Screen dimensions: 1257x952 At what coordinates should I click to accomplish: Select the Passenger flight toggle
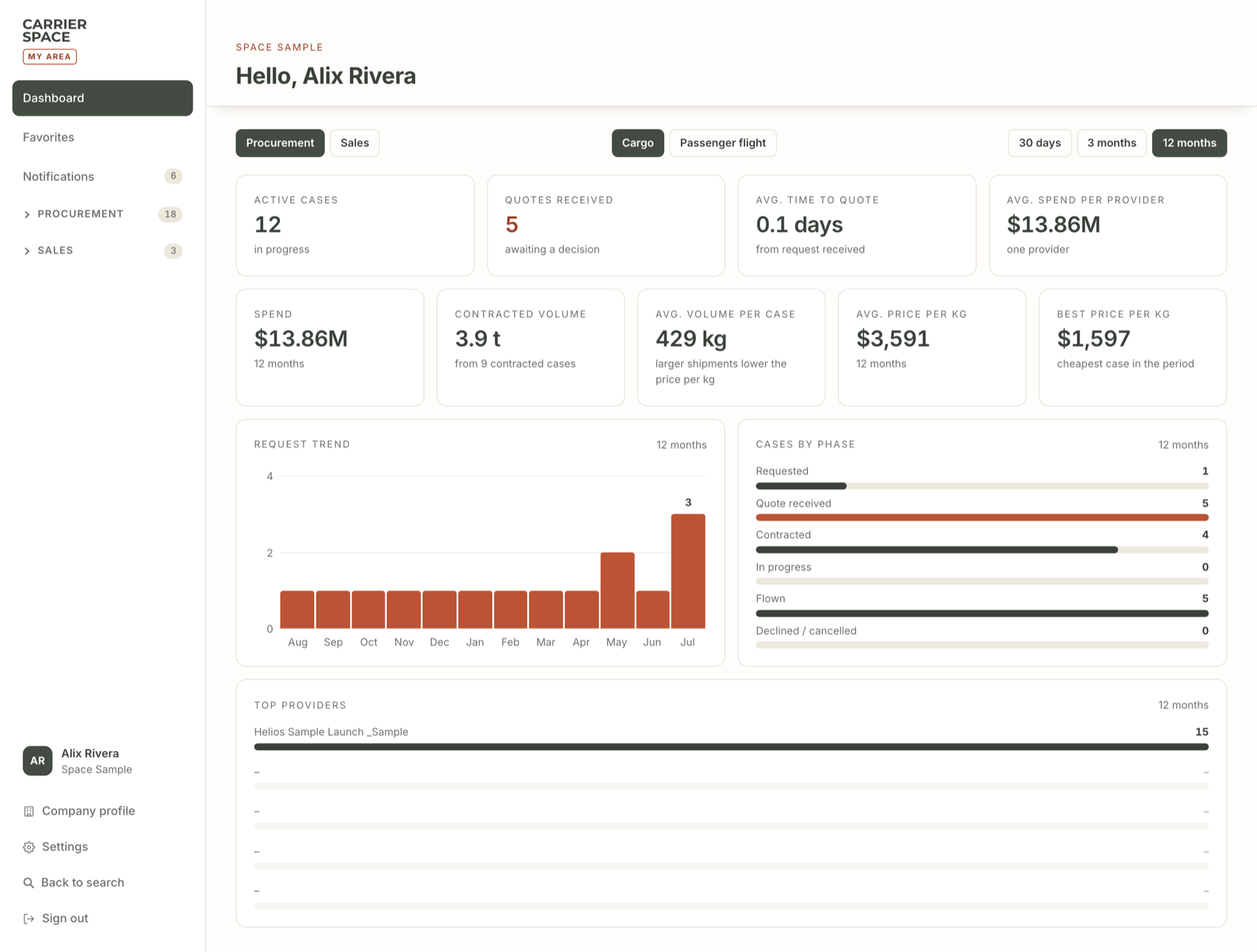pyautogui.click(x=723, y=143)
